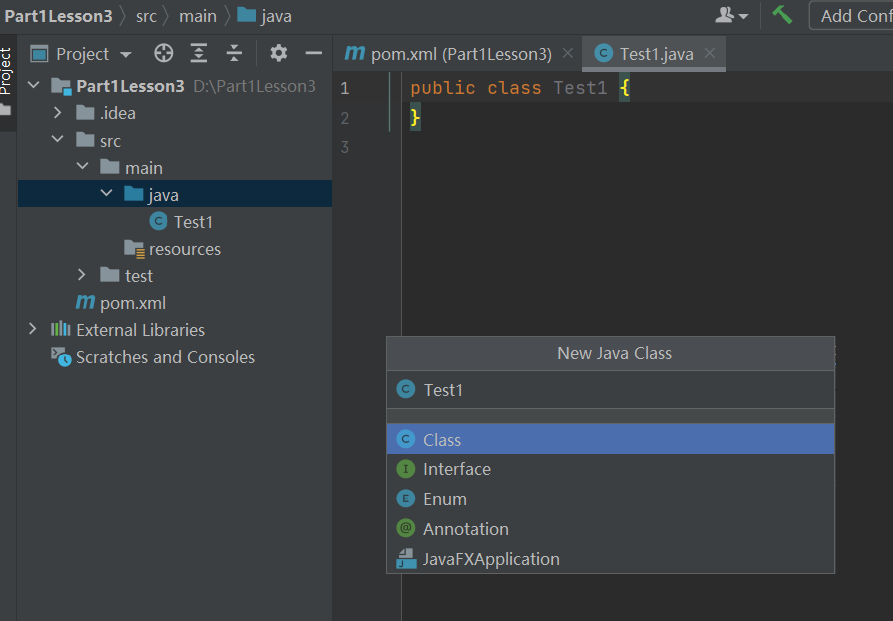Click the Add Configuration button
This screenshot has width=893, height=621.
[x=856, y=16]
